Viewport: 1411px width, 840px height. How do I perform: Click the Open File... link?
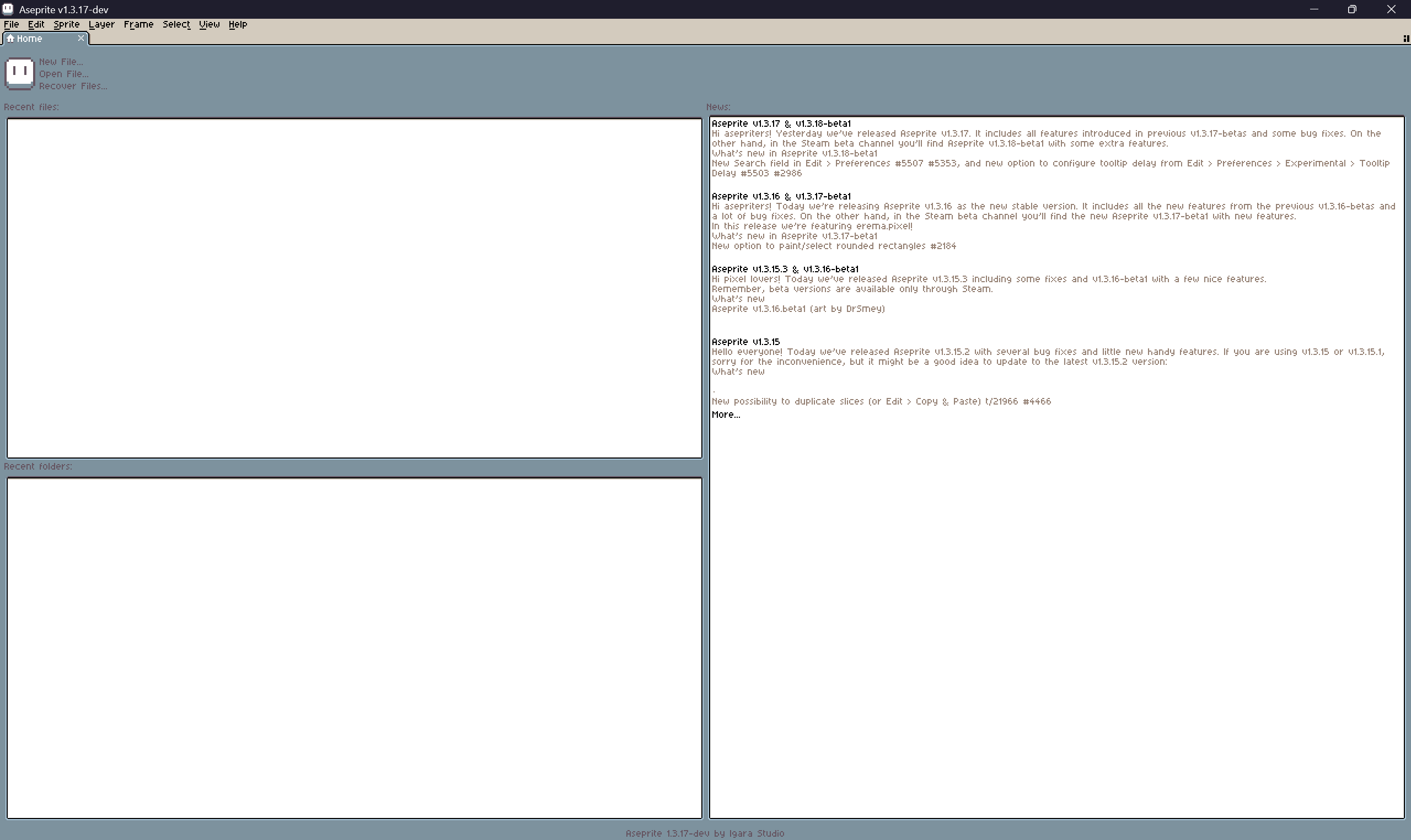[63, 74]
